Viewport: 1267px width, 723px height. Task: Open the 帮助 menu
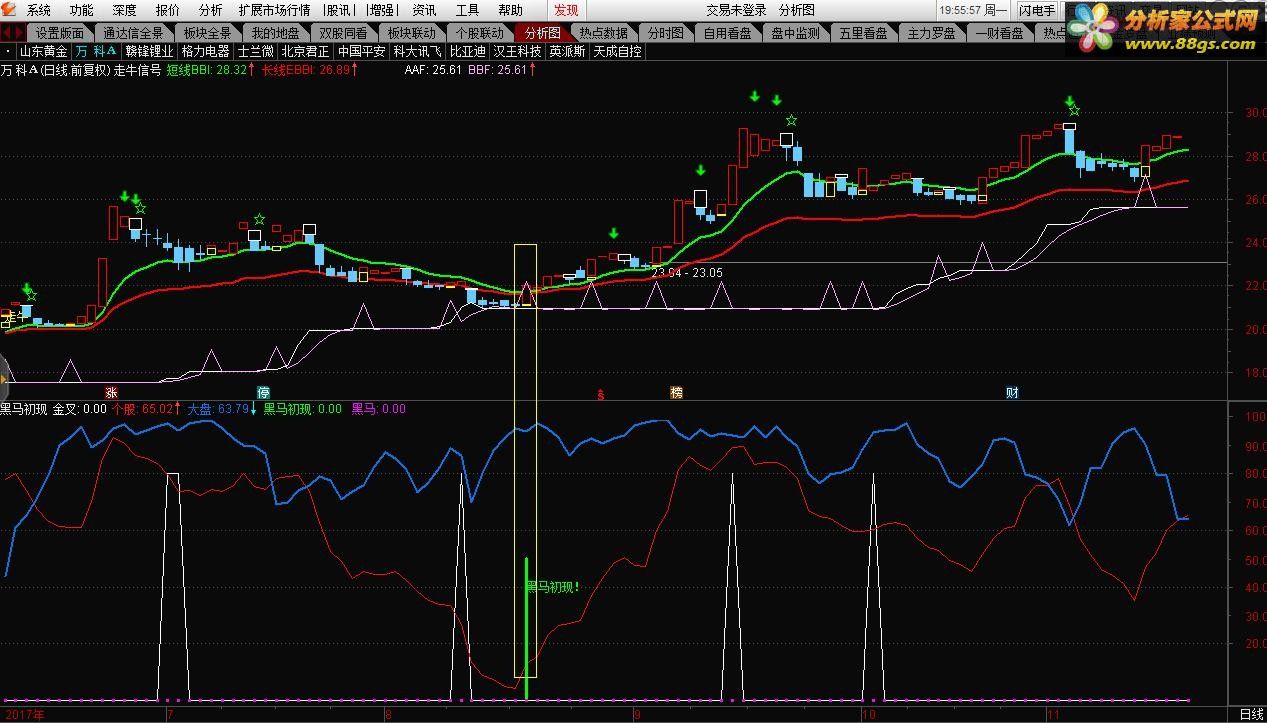[510, 10]
